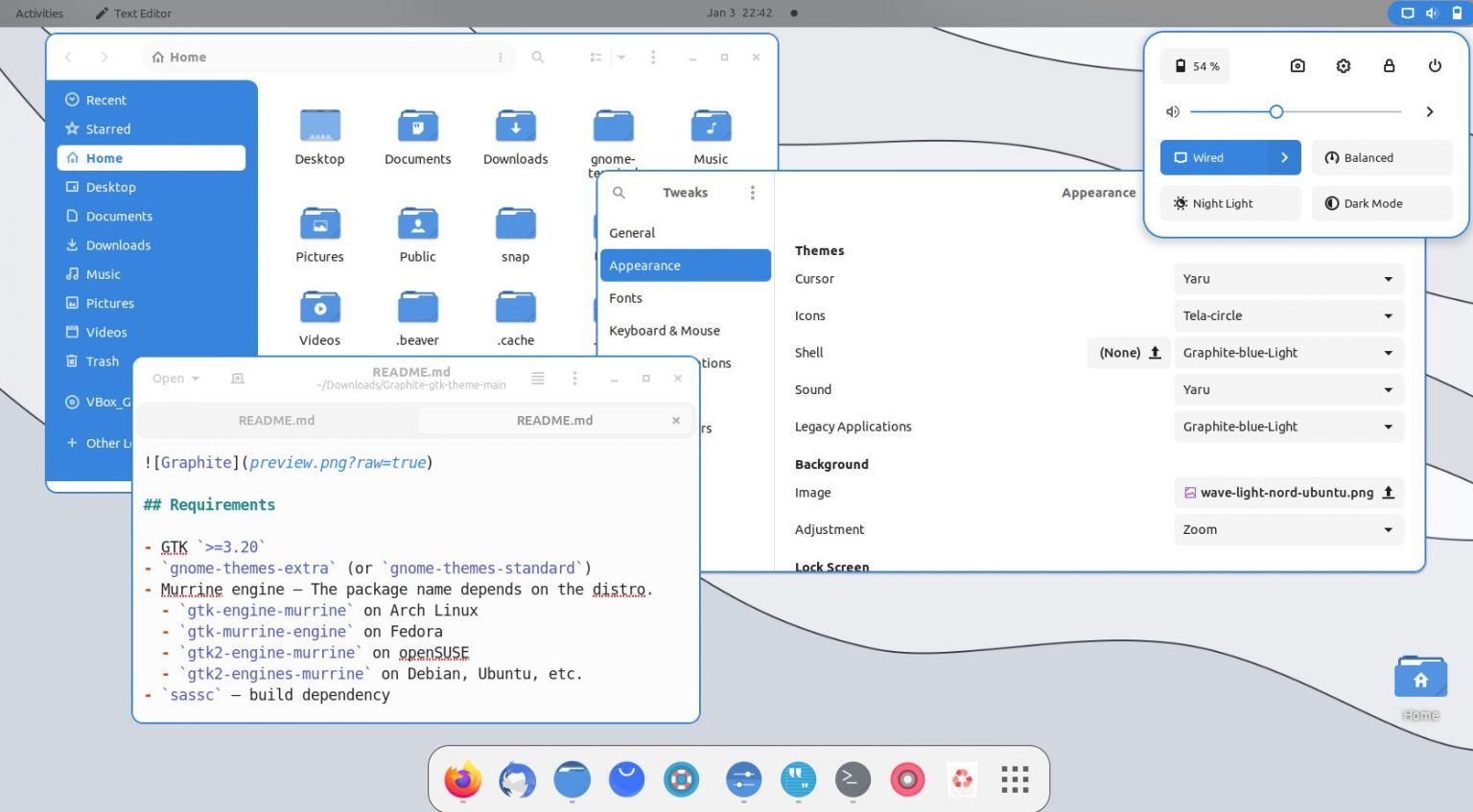Enable Night Light mode
1473x812 pixels.
coord(1229,202)
